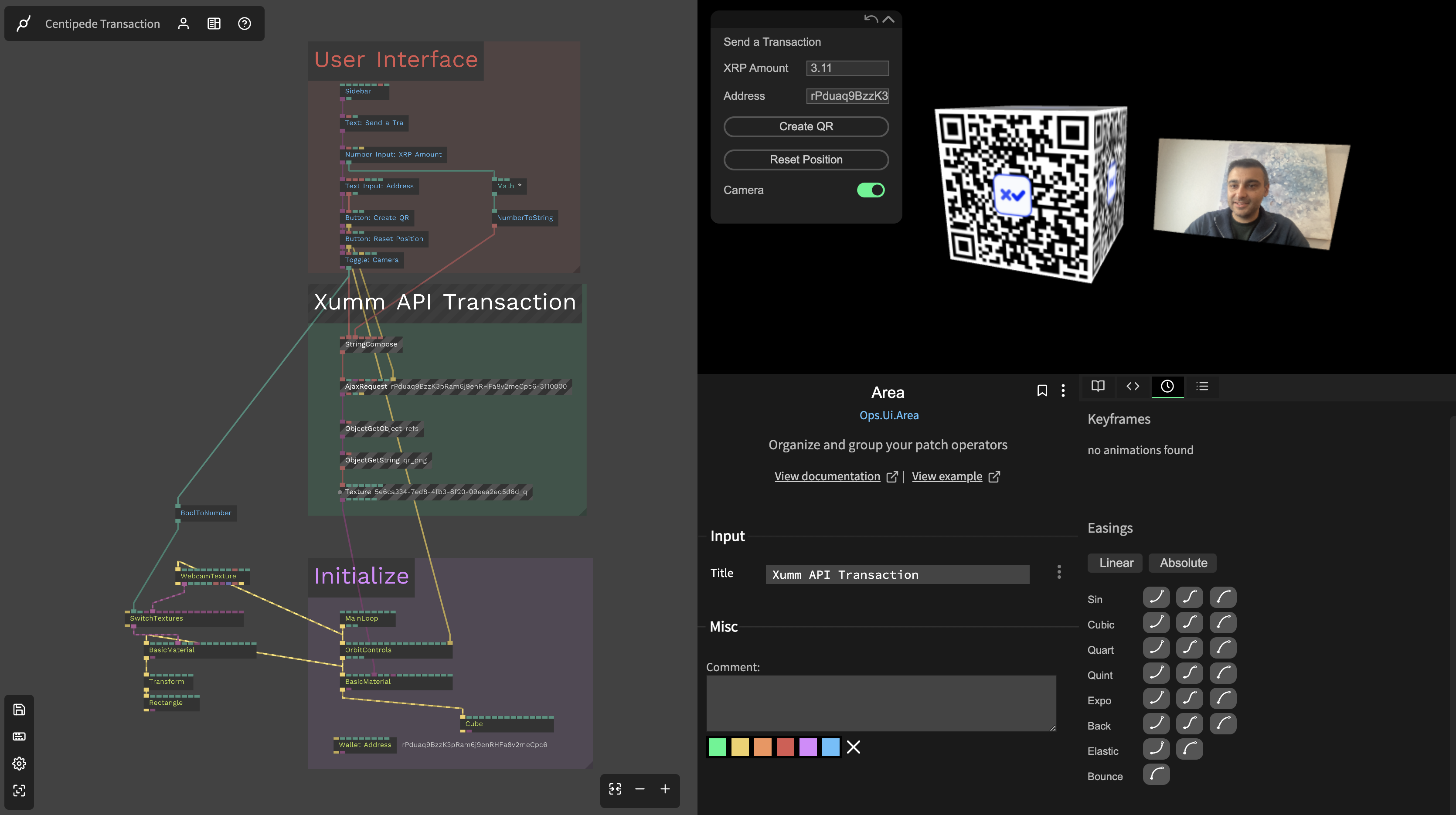Click the center patch view icon
This screenshot has height=815, width=1456.
[615, 789]
